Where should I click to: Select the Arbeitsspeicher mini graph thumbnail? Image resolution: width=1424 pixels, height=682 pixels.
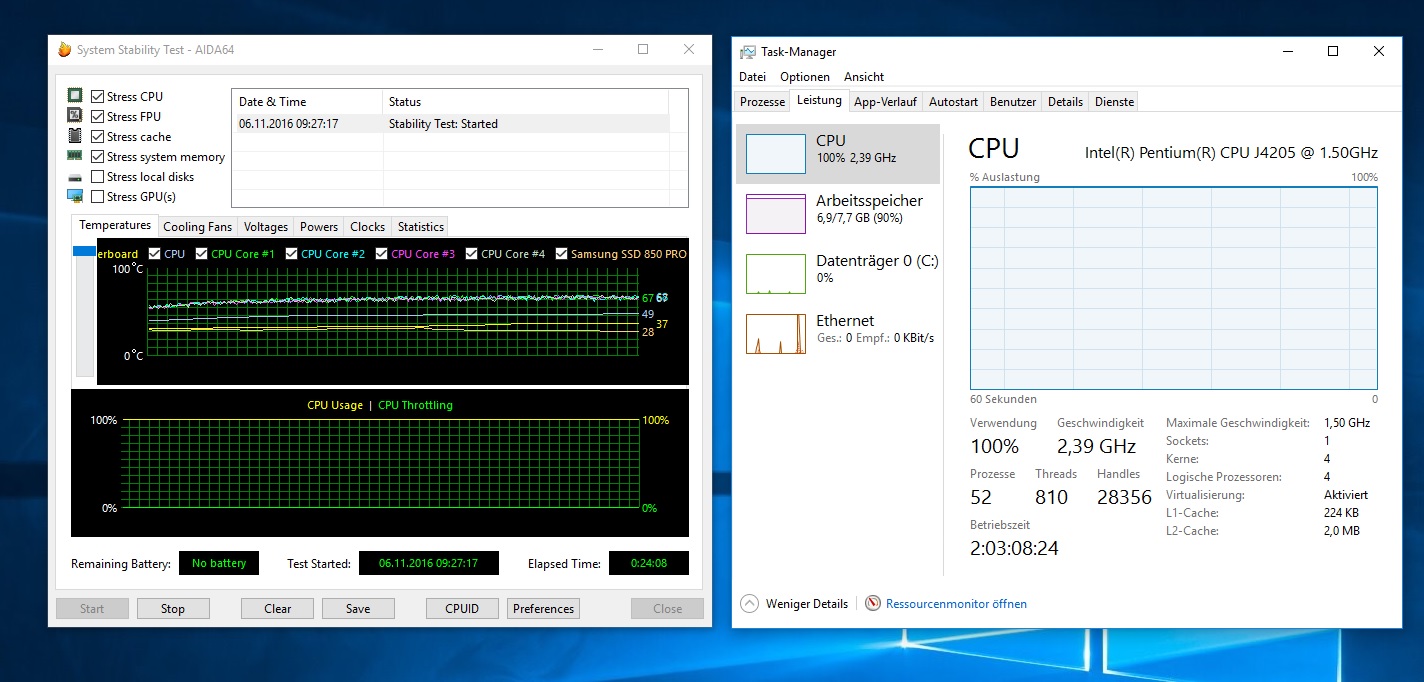coord(776,214)
